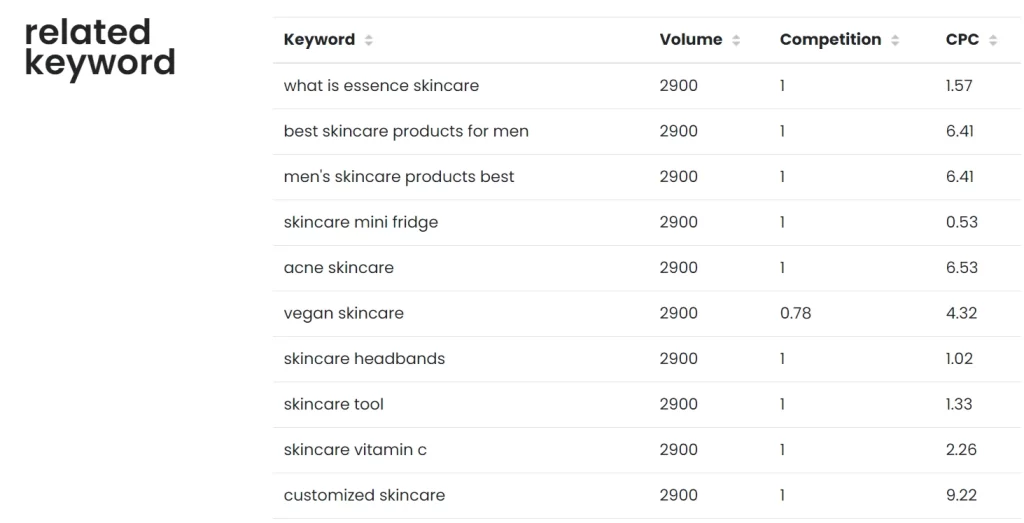This screenshot has height=523, width=1024.
Task: Open the 'skincare vitamin c' keyword
Action: click(x=355, y=450)
